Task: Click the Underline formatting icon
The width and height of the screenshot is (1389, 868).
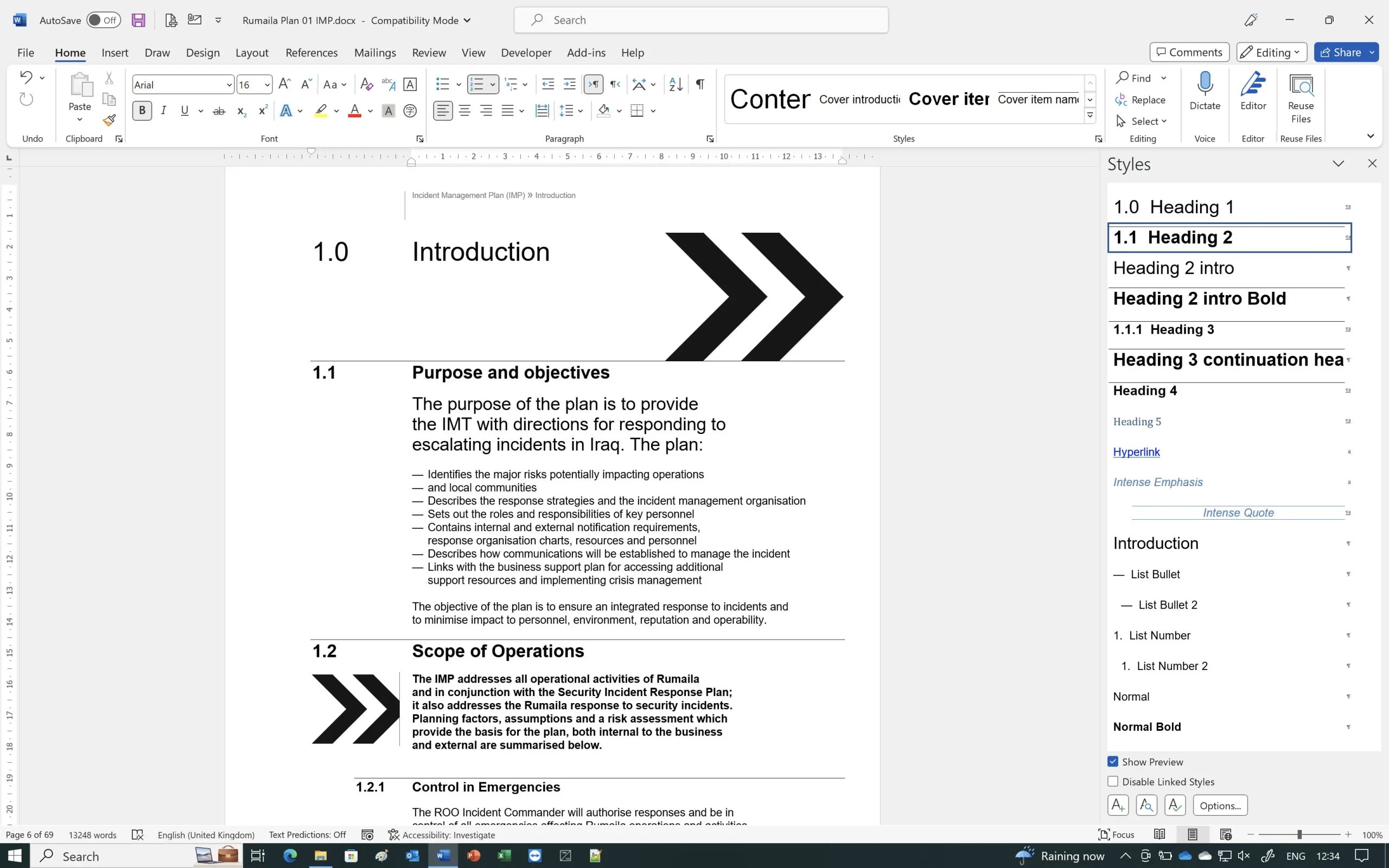Action: point(184,110)
